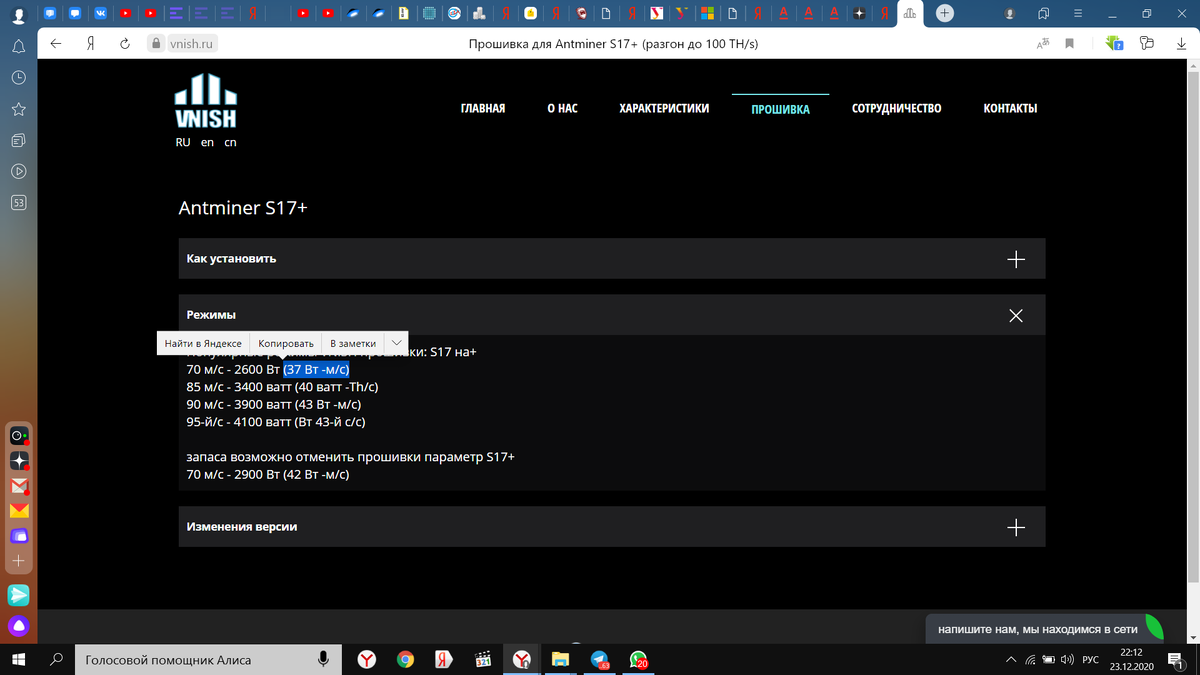Open the tab counter showing 53
The width and height of the screenshot is (1200, 675).
pyautogui.click(x=18, y=202)
